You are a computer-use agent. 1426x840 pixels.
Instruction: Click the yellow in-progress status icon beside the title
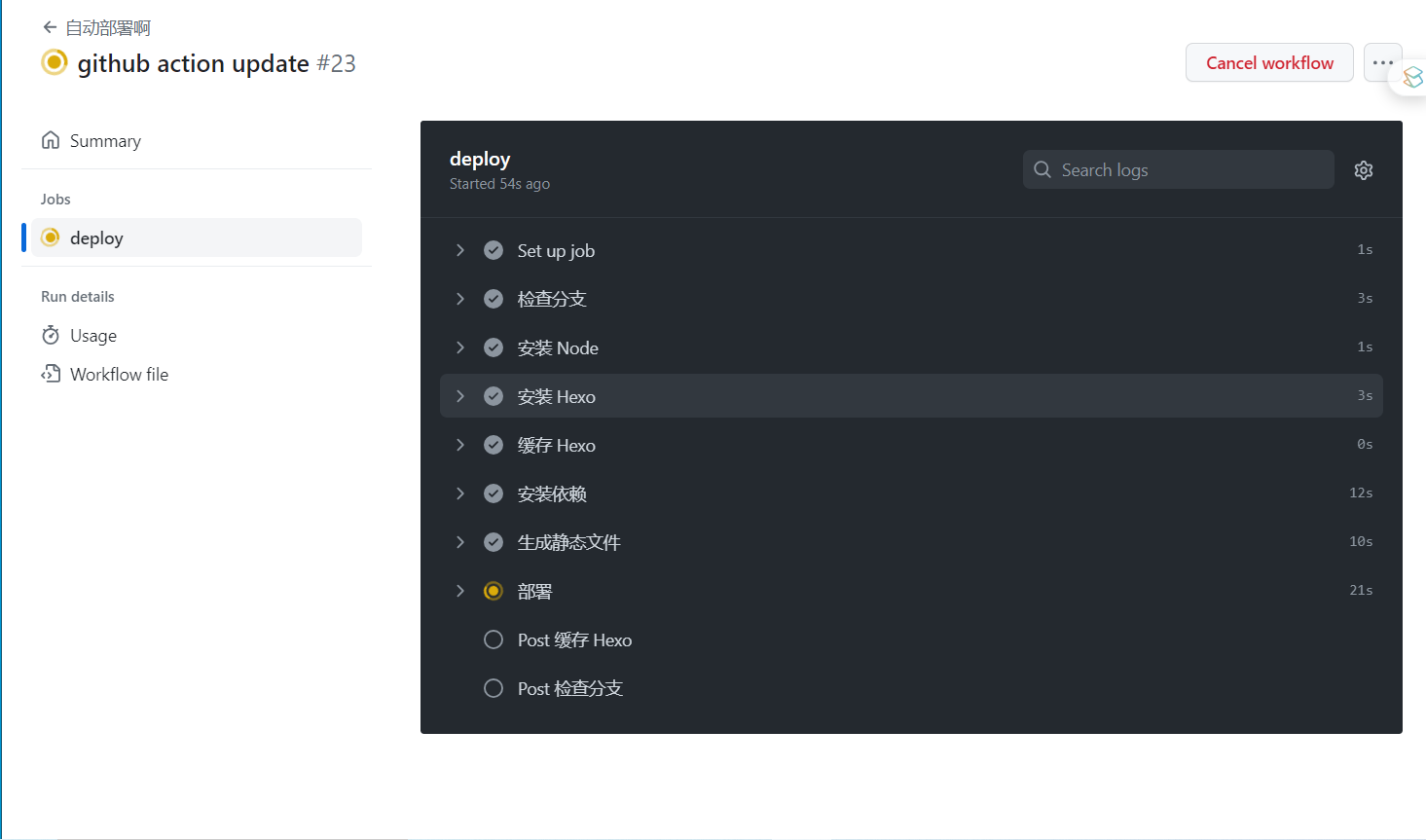pos(55,62)
